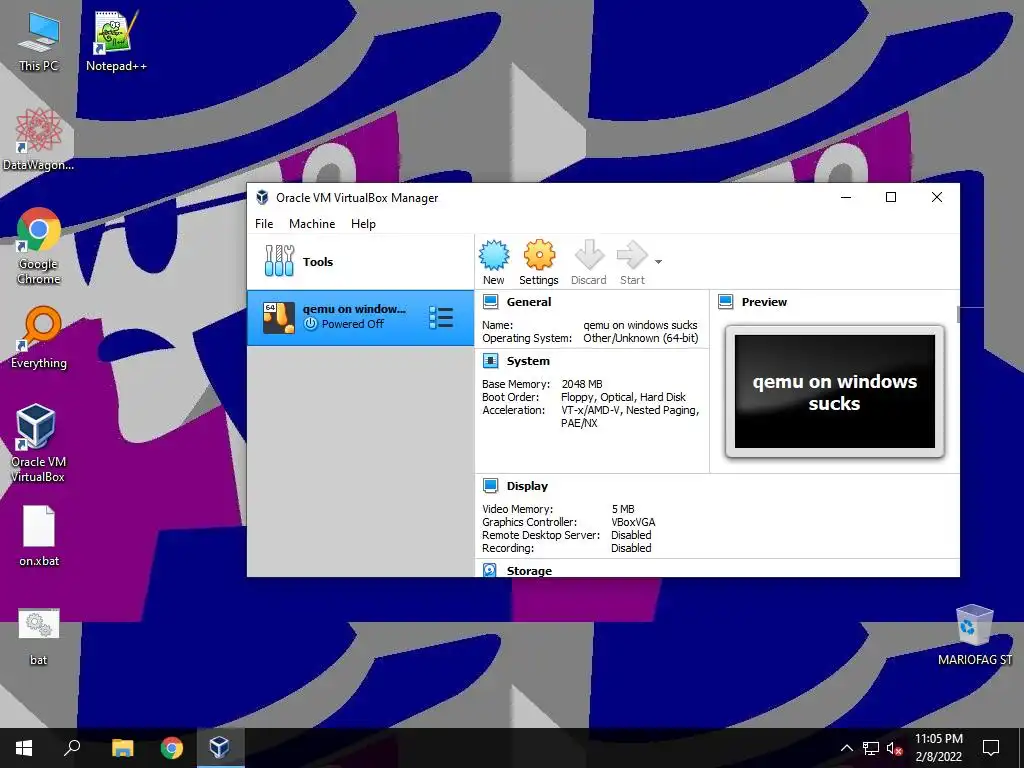This screenshot has width=1024, height=768.
Task: Open the Help menu
Action: click(x=363, y=223)
